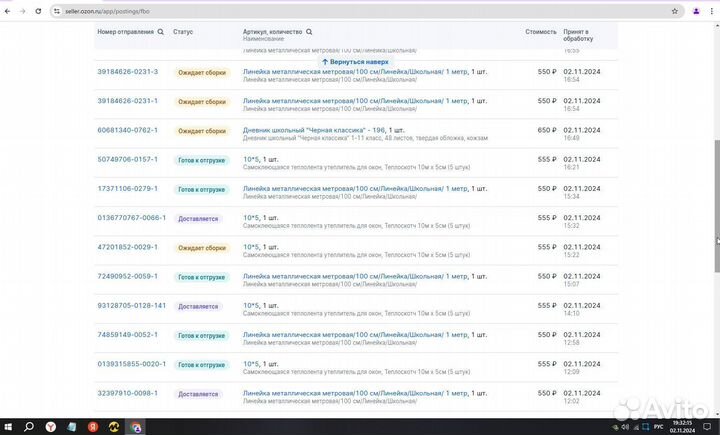Image resolution: width=720 pixels, height=435 pixels.
Task: Click search icon next to Артикул, количество
Action: pos(309,32)
